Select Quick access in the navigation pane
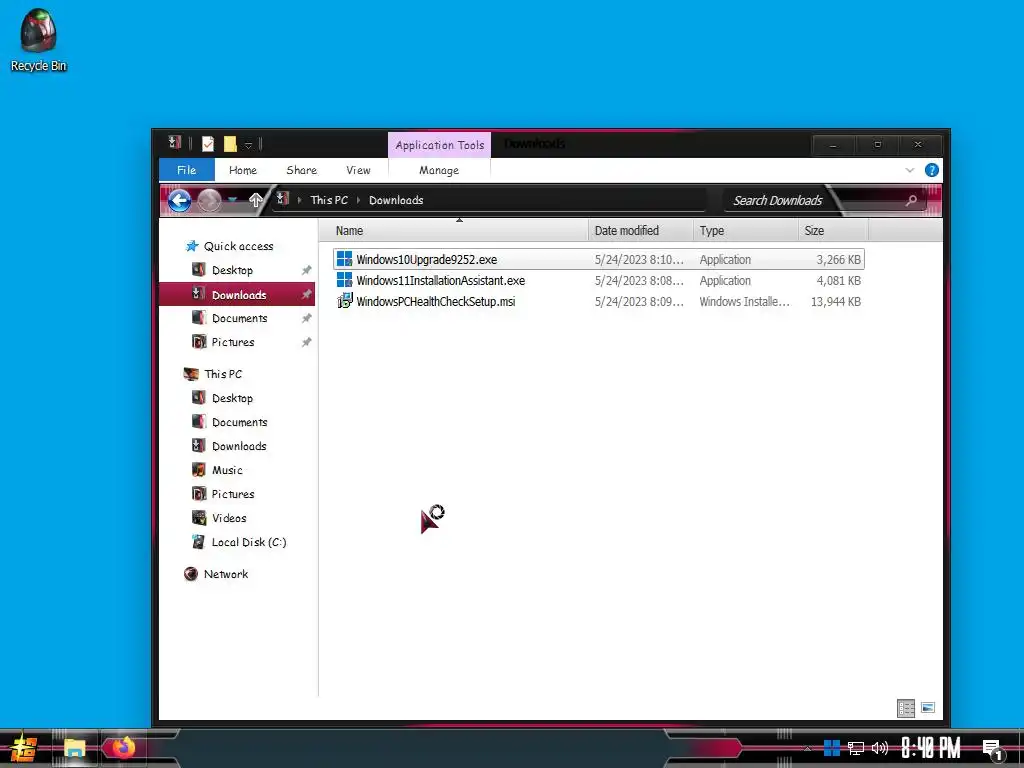The width and height of the screenshot is (1024, 768). (230, 246)
